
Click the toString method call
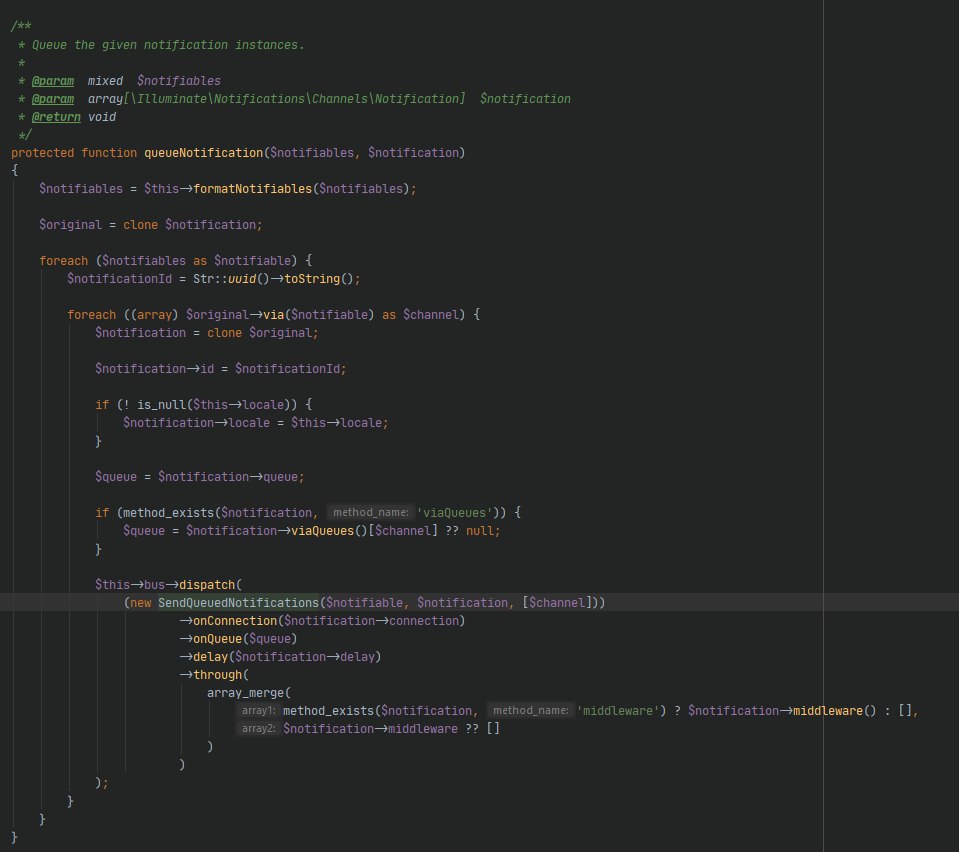click(x=312, y=279)
